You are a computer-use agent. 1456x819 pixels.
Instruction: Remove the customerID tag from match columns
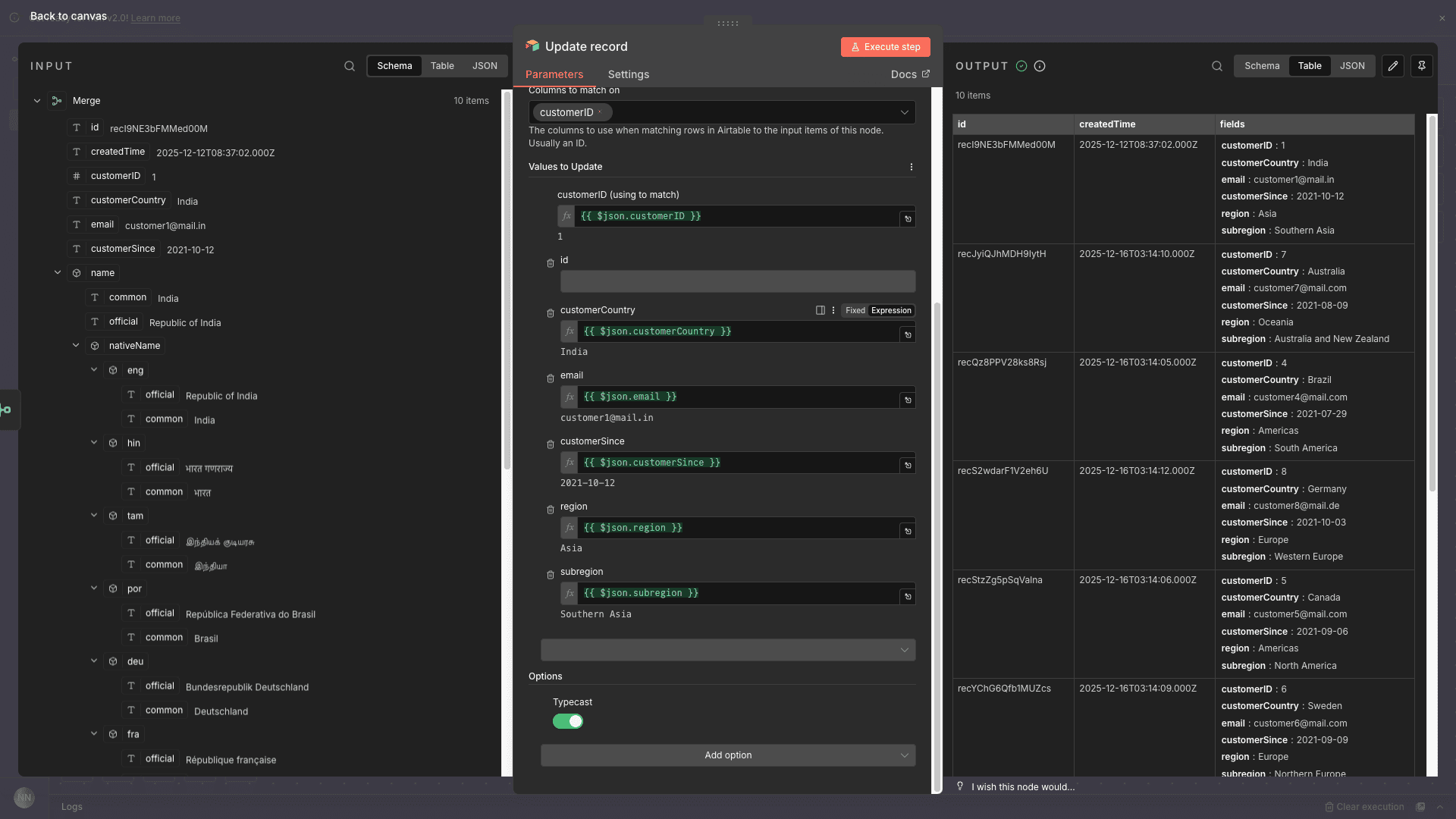pos(600,112)
